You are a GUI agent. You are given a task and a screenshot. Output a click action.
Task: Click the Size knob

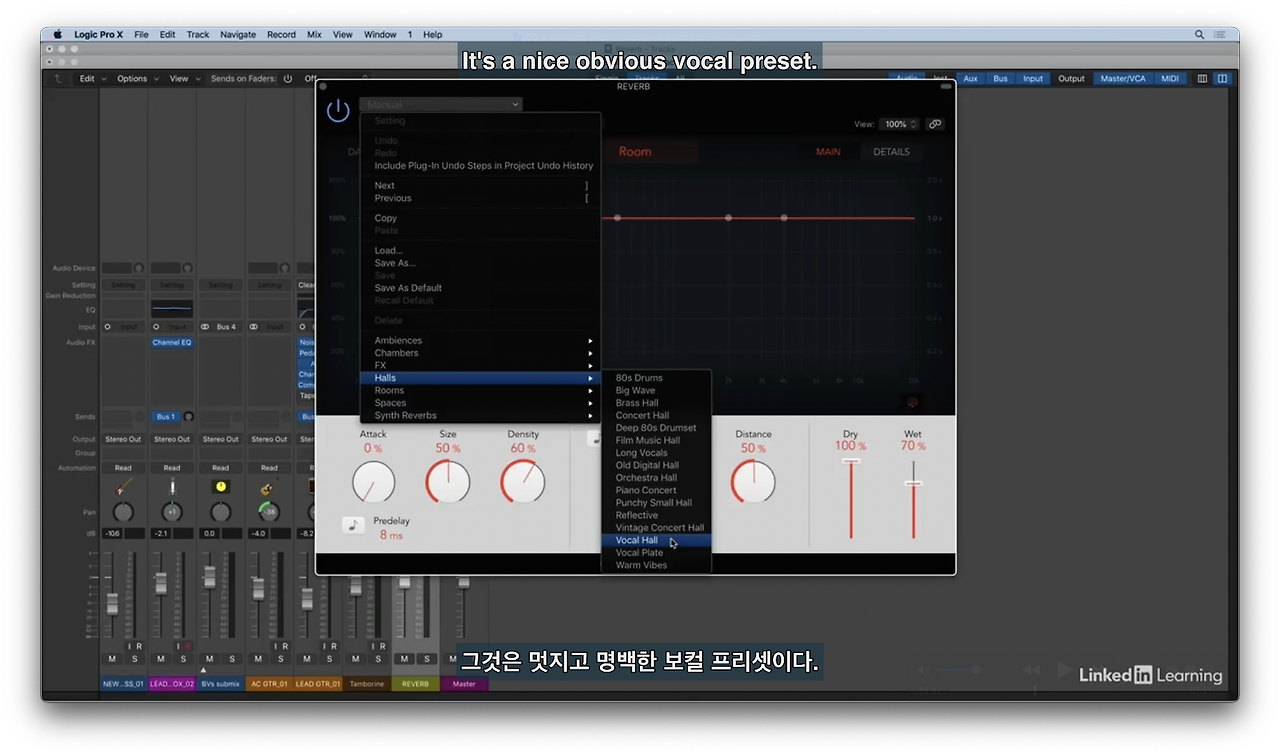[x=448, y=483]
